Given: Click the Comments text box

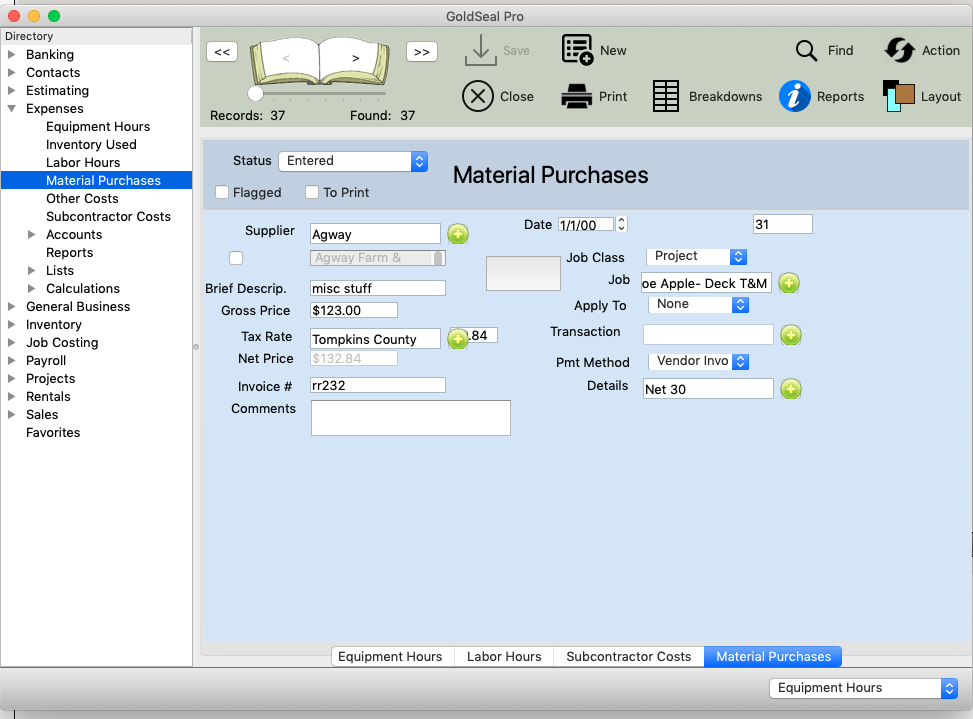Looking at the screenshot, I should 411,418.
